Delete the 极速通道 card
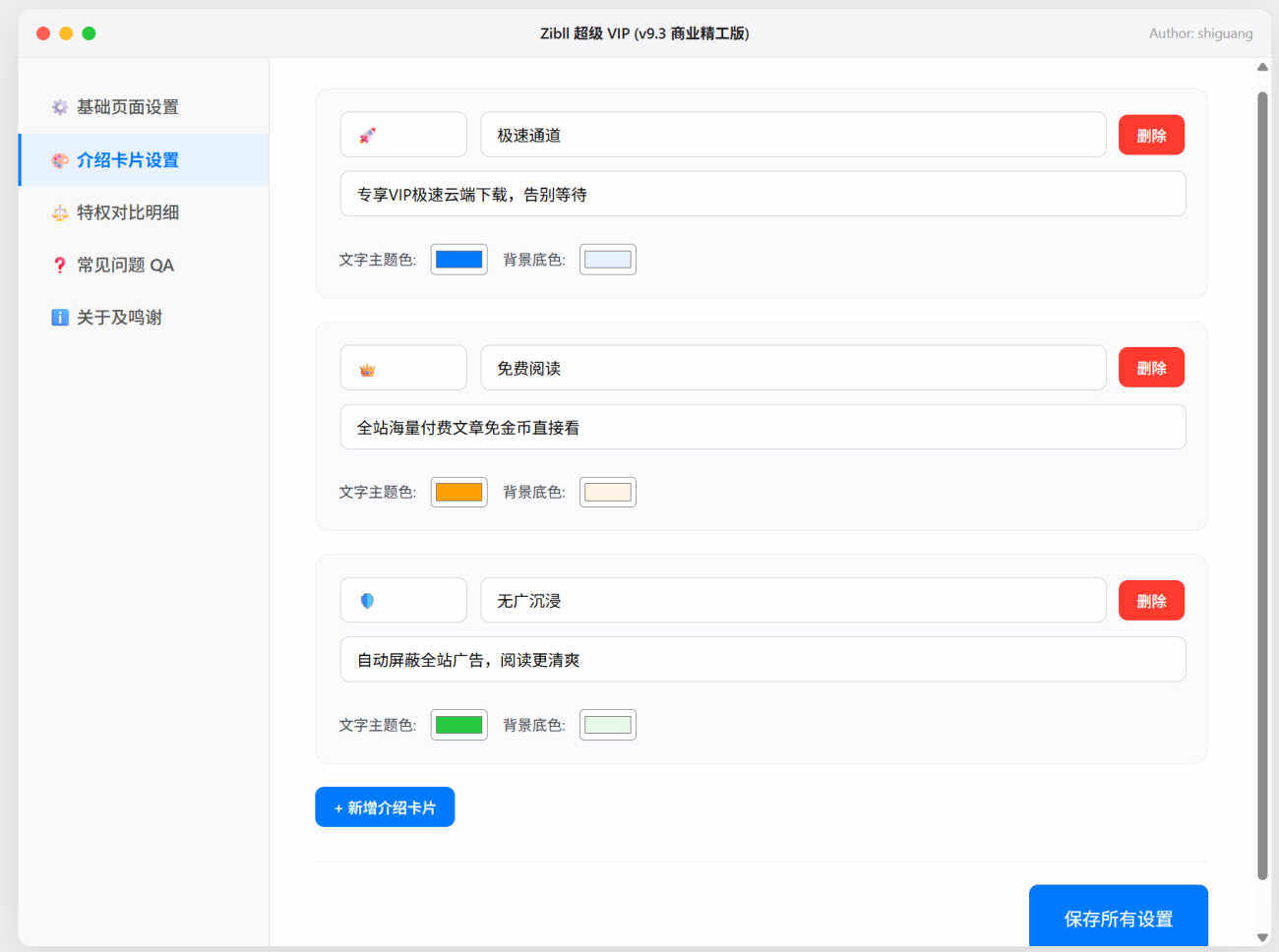Screen dimensions: 1279x952 pyautogui.click(x=1151, y=136)
